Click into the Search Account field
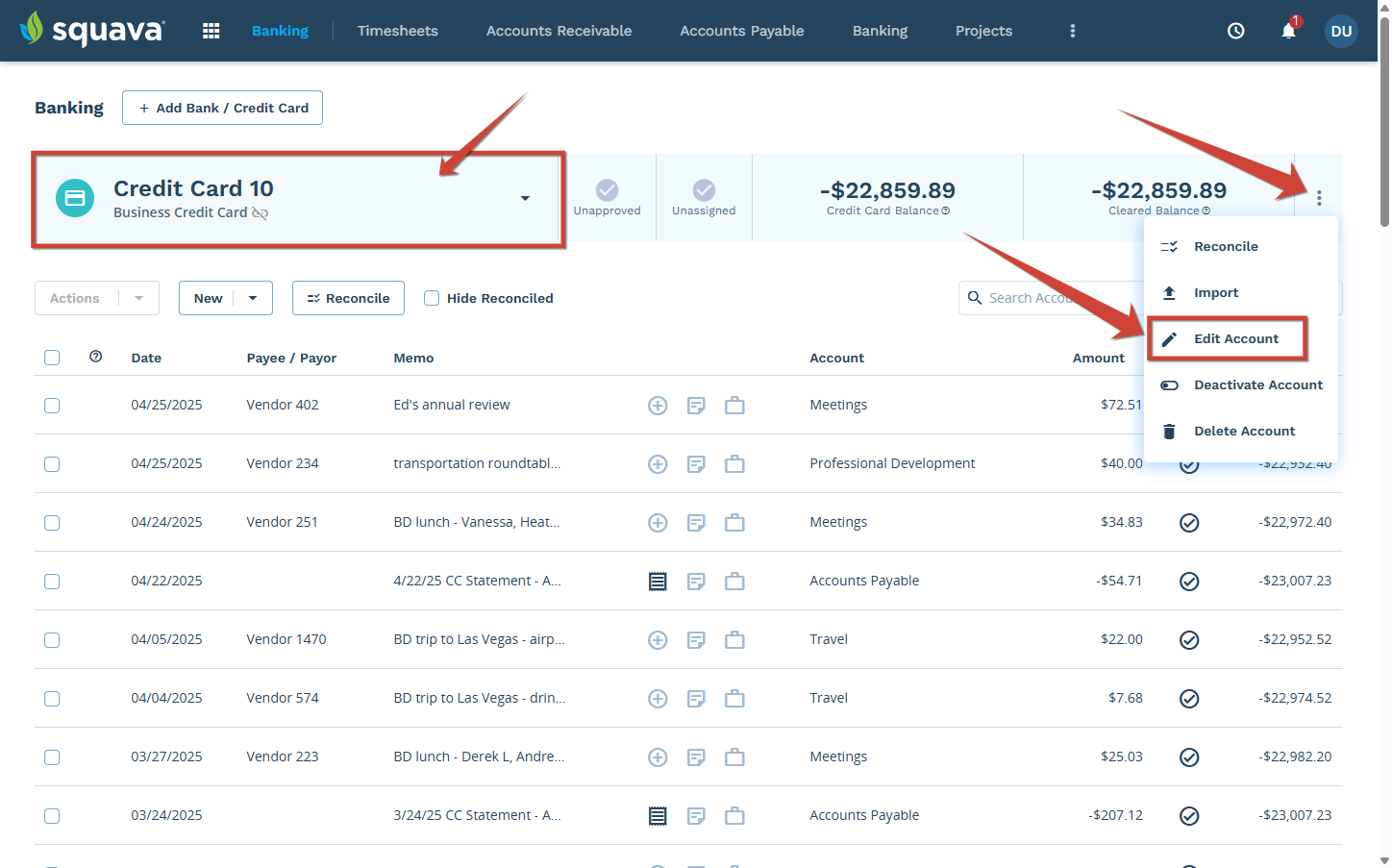Image resolution: width=1392 pixels, height=868 pixels. pos(1048,298)
